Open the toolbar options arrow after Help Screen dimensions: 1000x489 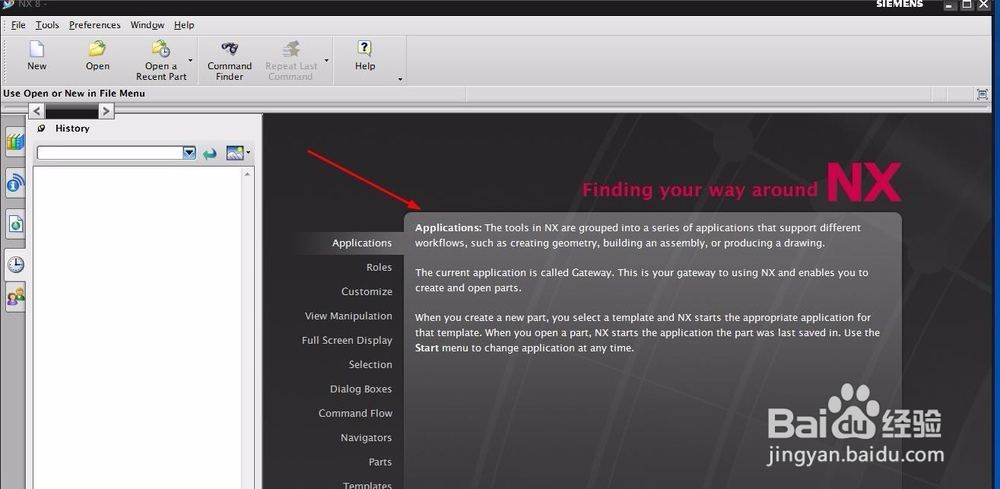(x=400, y=79)
